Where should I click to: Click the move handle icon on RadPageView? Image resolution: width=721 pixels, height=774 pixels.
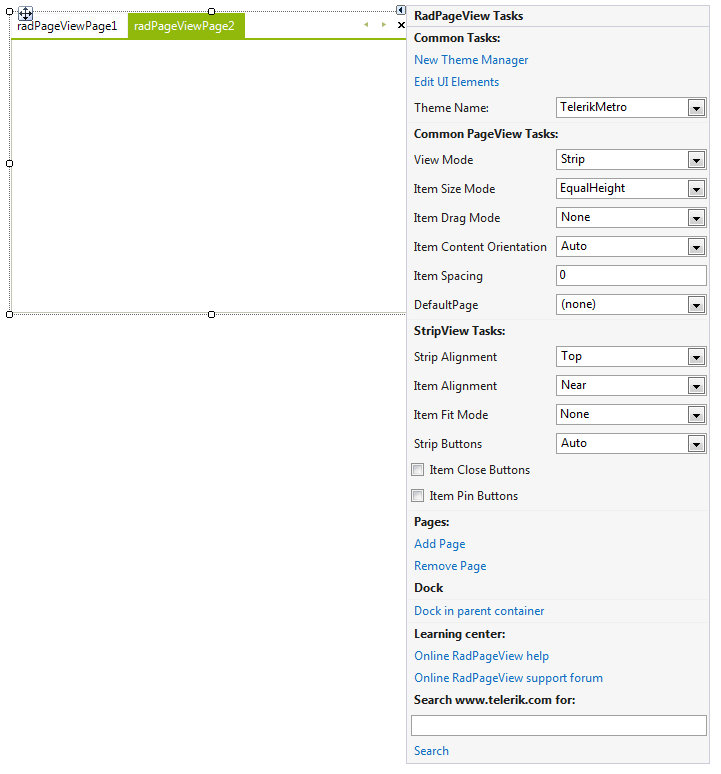[x=25, y=13]
